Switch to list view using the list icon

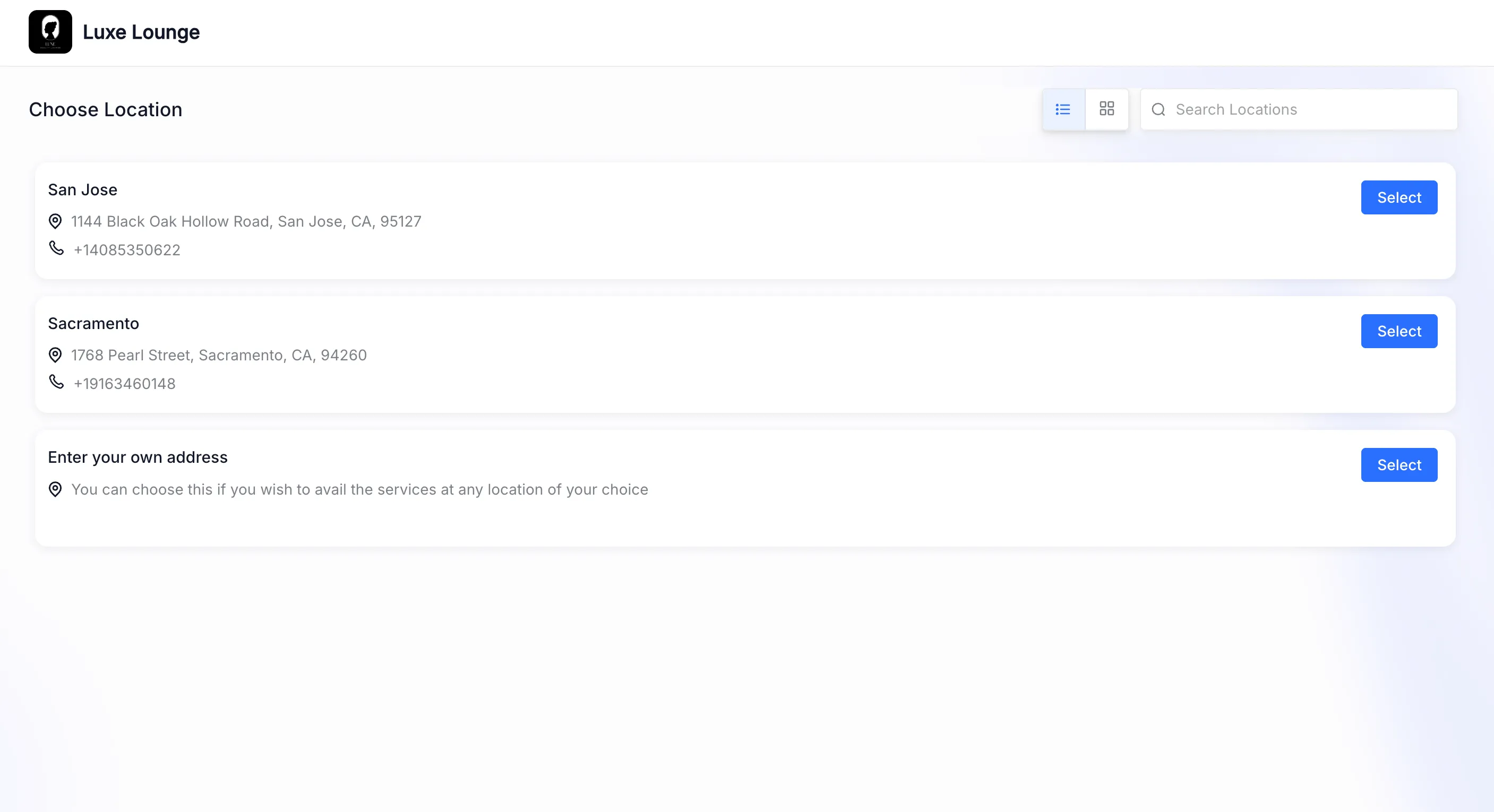pyautogui.click(x=1062, y=109)
